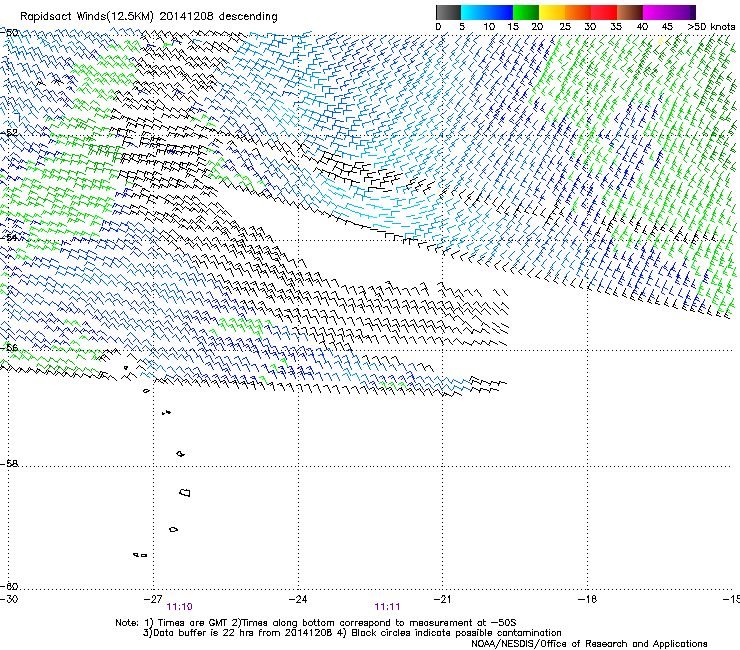
Task: Click the chart title 'Rapidscat Winds(12.5KM) 20141208 descending'
Action: 149,16
